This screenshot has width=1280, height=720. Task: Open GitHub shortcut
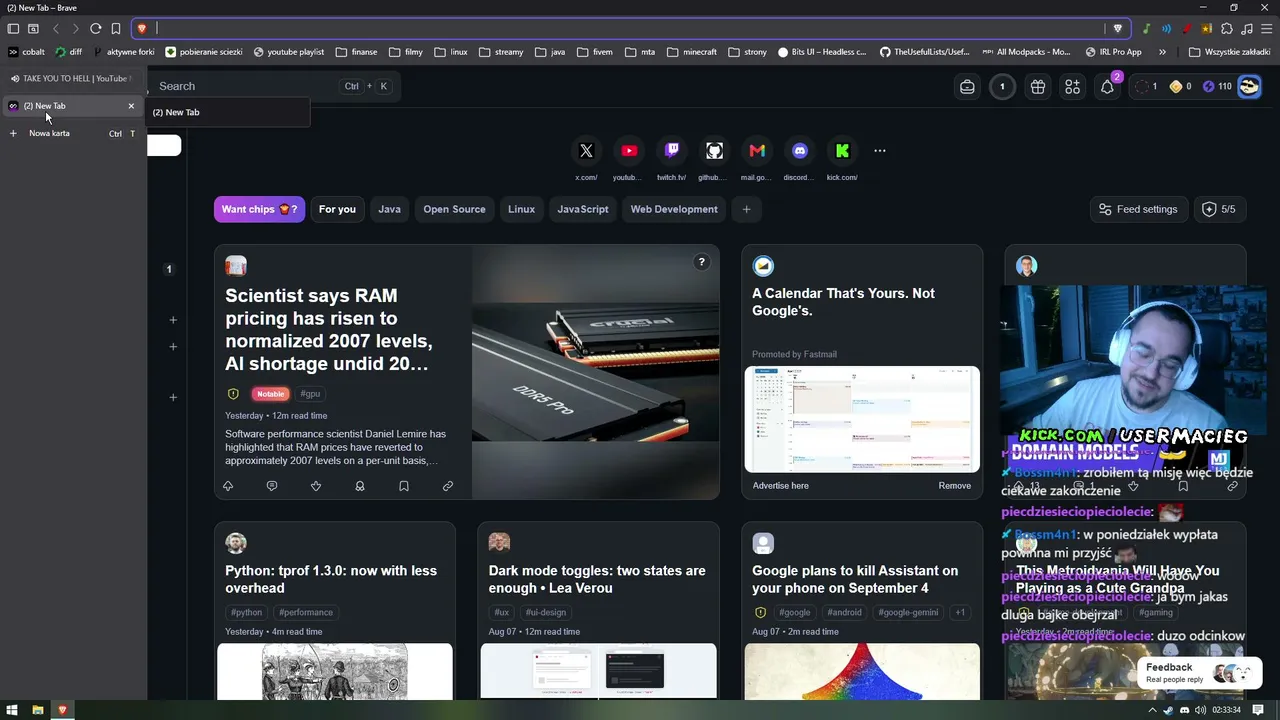[714, 151]
